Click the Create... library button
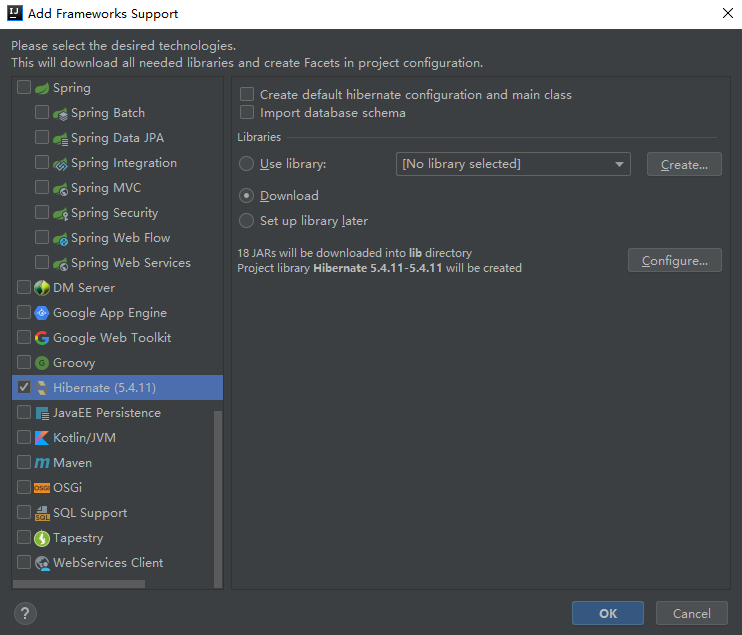 coord(684,164)
